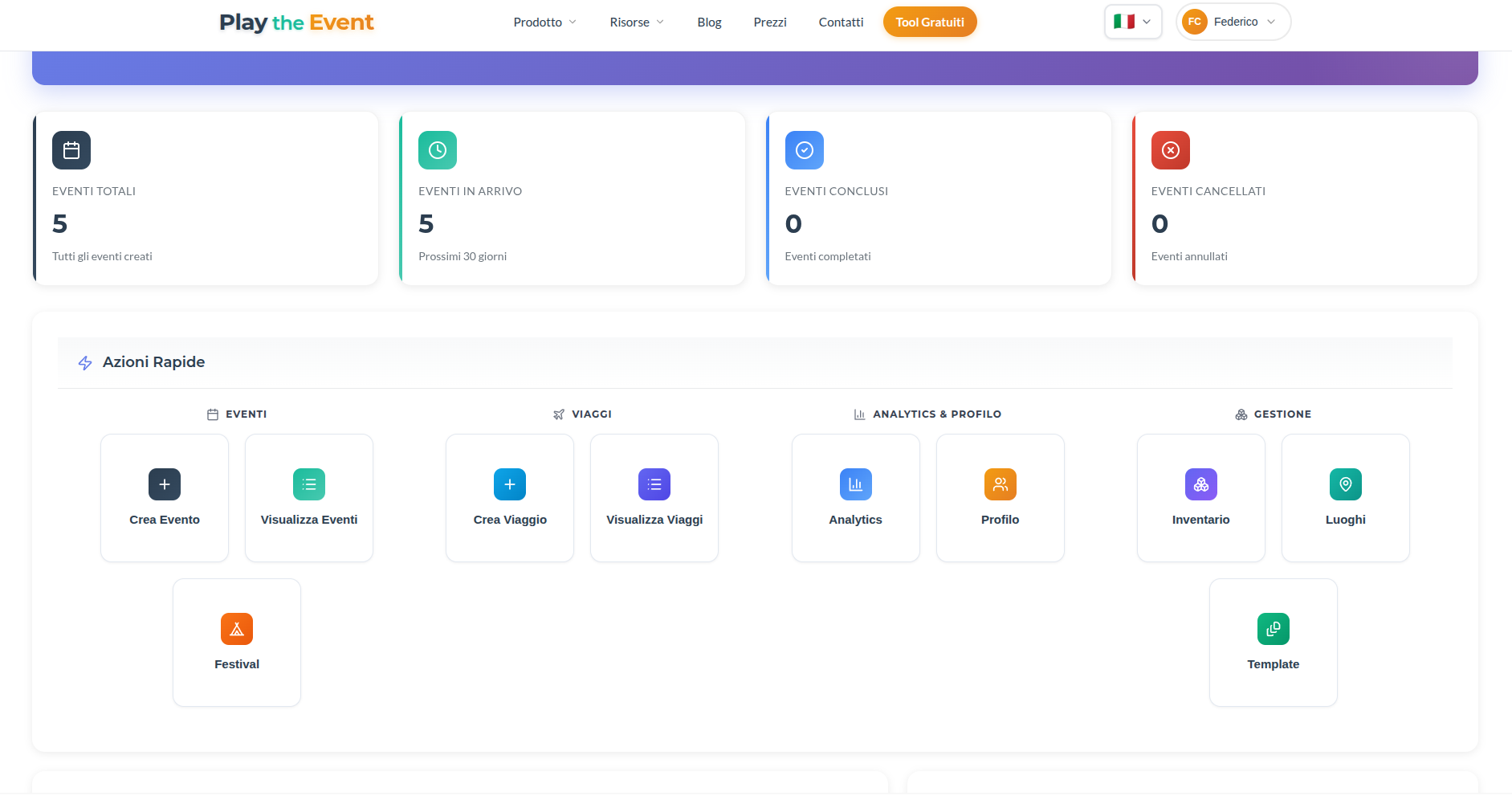Click the Eventi in Arrivo value 5
The height and width of the screenshot is (796, 1512).
click(x=426, y=223)
